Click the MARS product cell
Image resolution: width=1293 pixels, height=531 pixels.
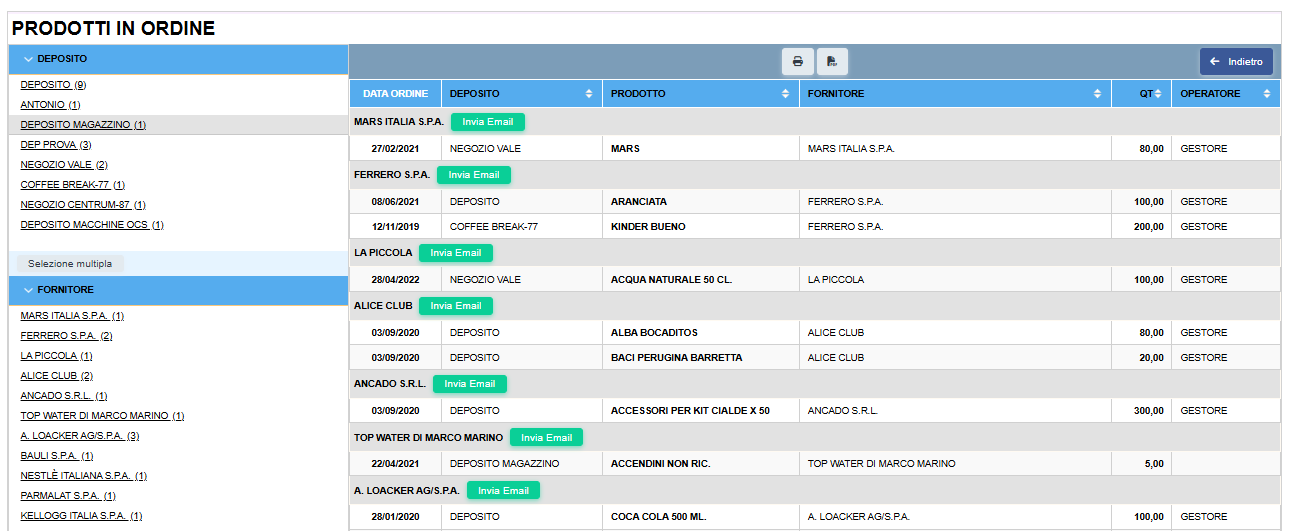(701, 149)
